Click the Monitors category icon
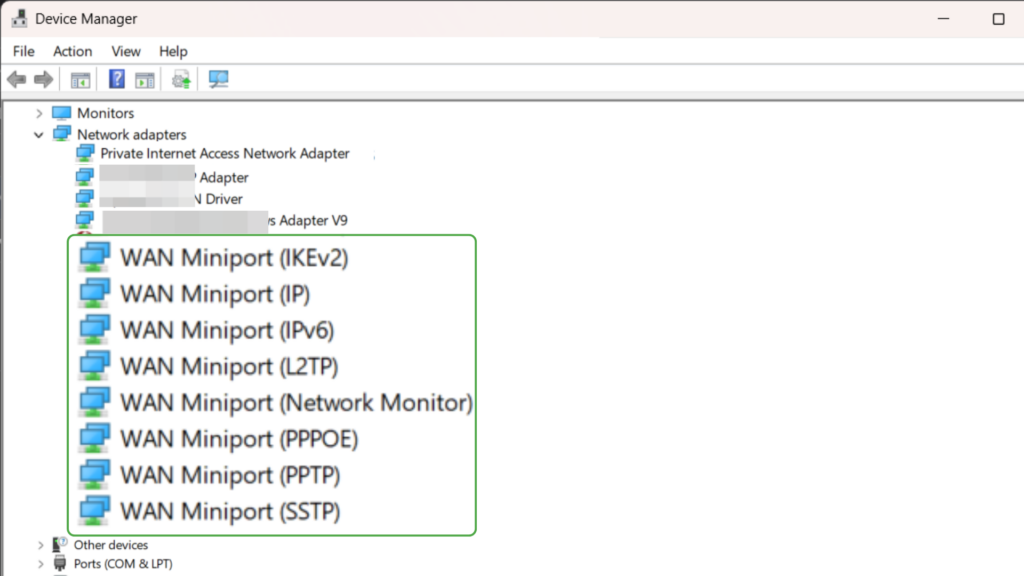1024x576 pixels. click(61, 113)
